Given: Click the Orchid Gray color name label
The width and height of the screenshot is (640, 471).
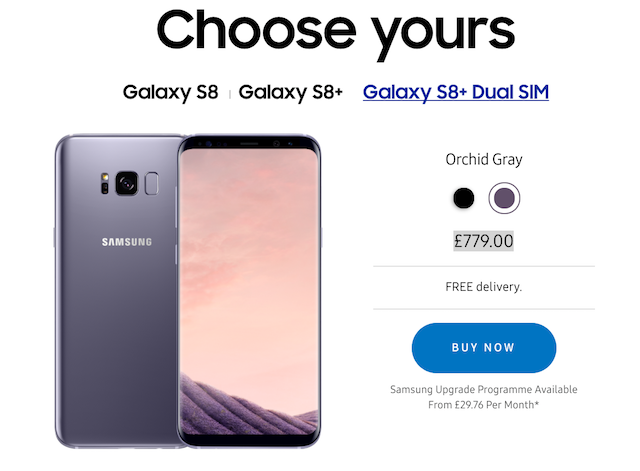Looking at the screenshot, I should [x=484, y=159].
